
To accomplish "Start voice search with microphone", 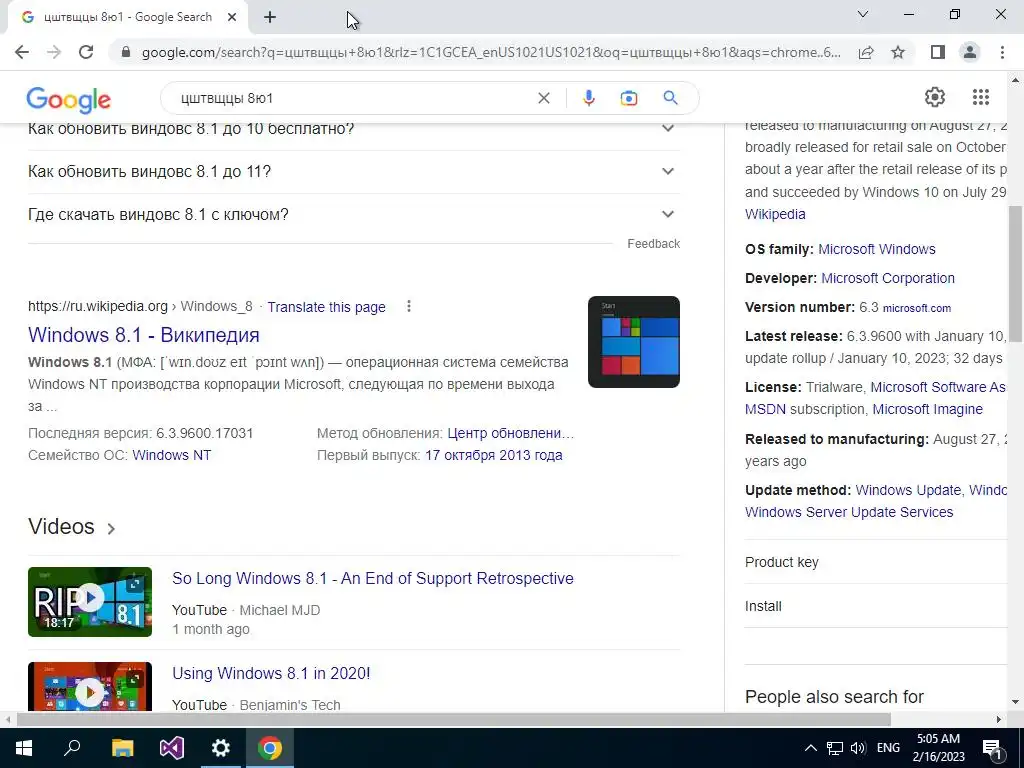I will 588,98.
